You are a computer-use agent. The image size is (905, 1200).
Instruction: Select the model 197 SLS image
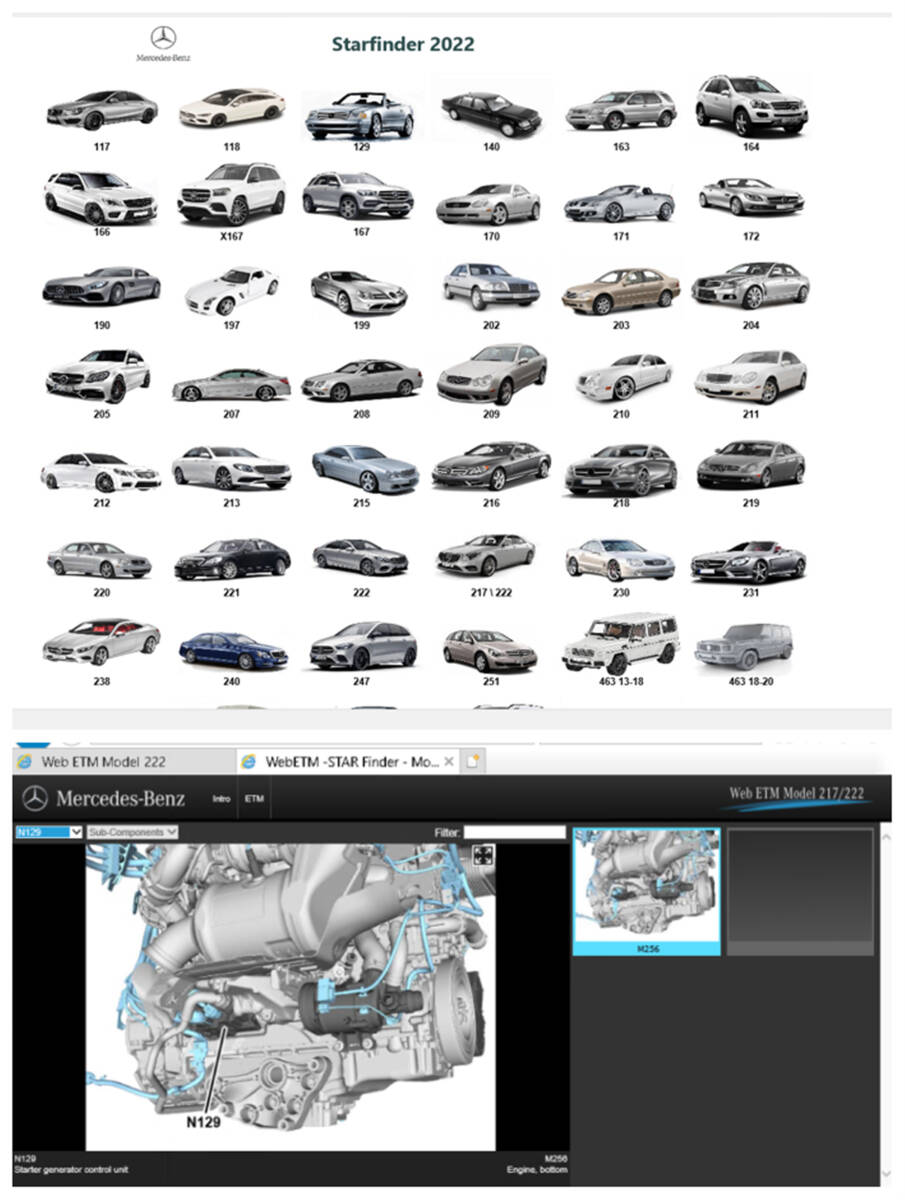point(232,289)
